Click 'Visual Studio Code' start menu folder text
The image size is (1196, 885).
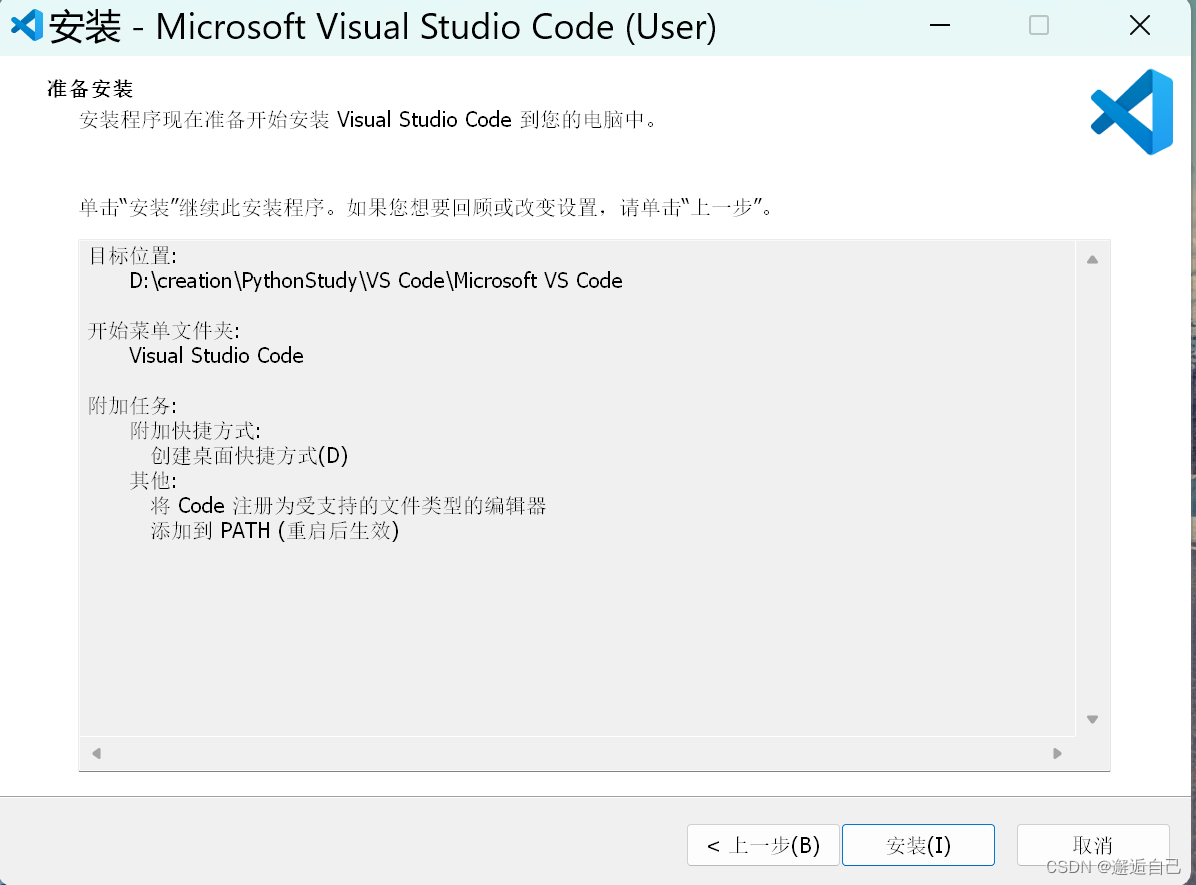tap(217, 356)
